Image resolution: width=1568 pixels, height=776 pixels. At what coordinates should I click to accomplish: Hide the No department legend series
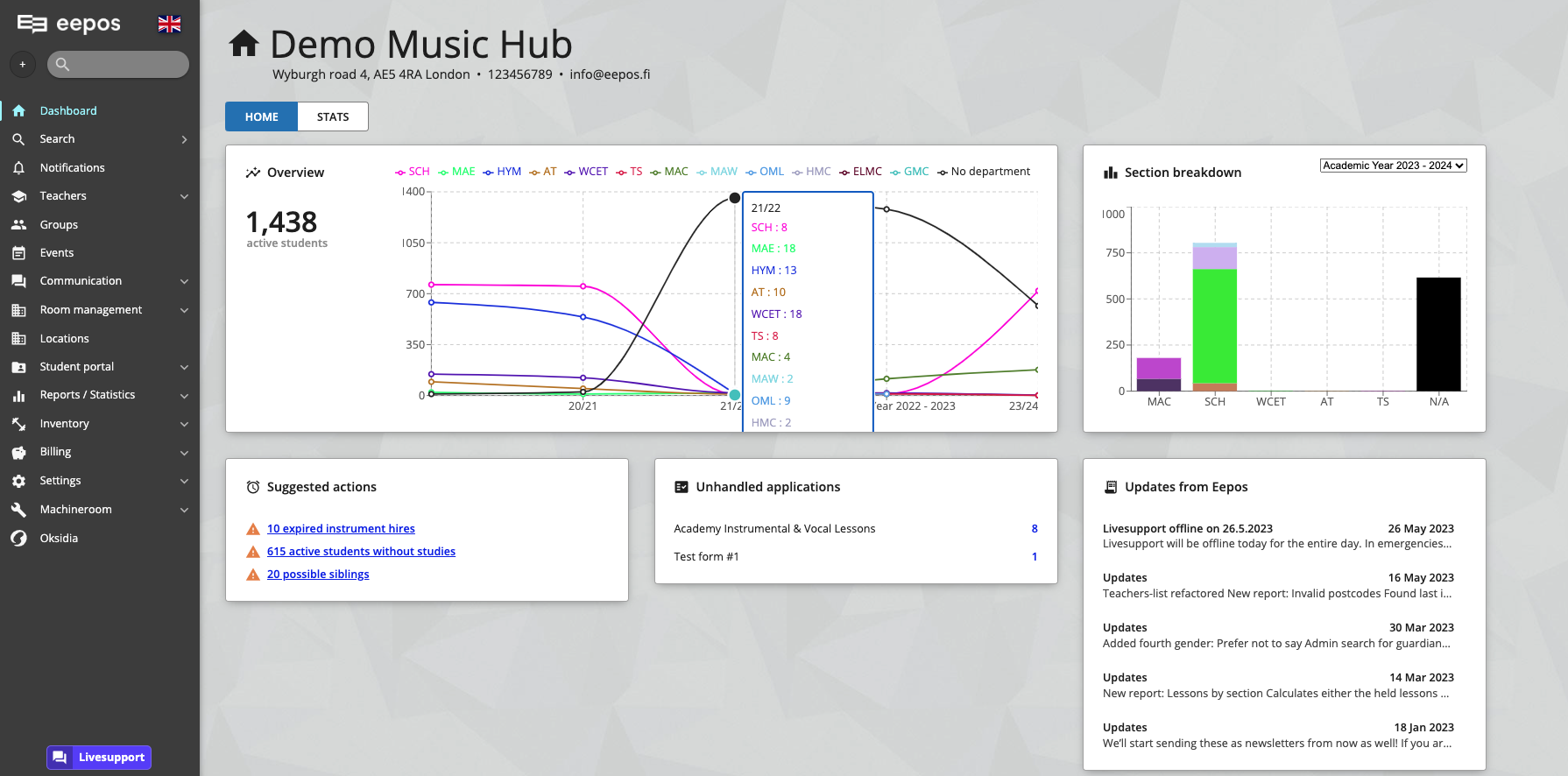[984, 172]
